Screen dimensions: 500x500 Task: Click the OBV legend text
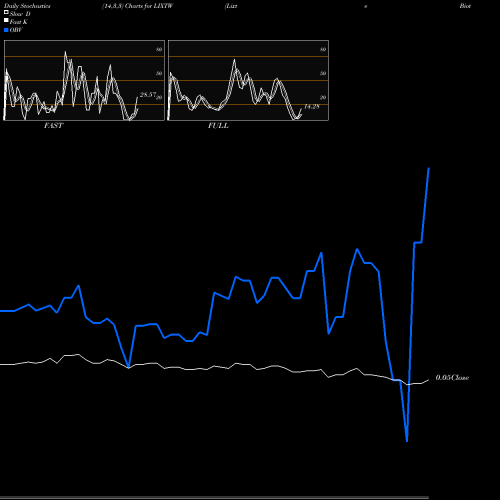(x=16, y=30)
